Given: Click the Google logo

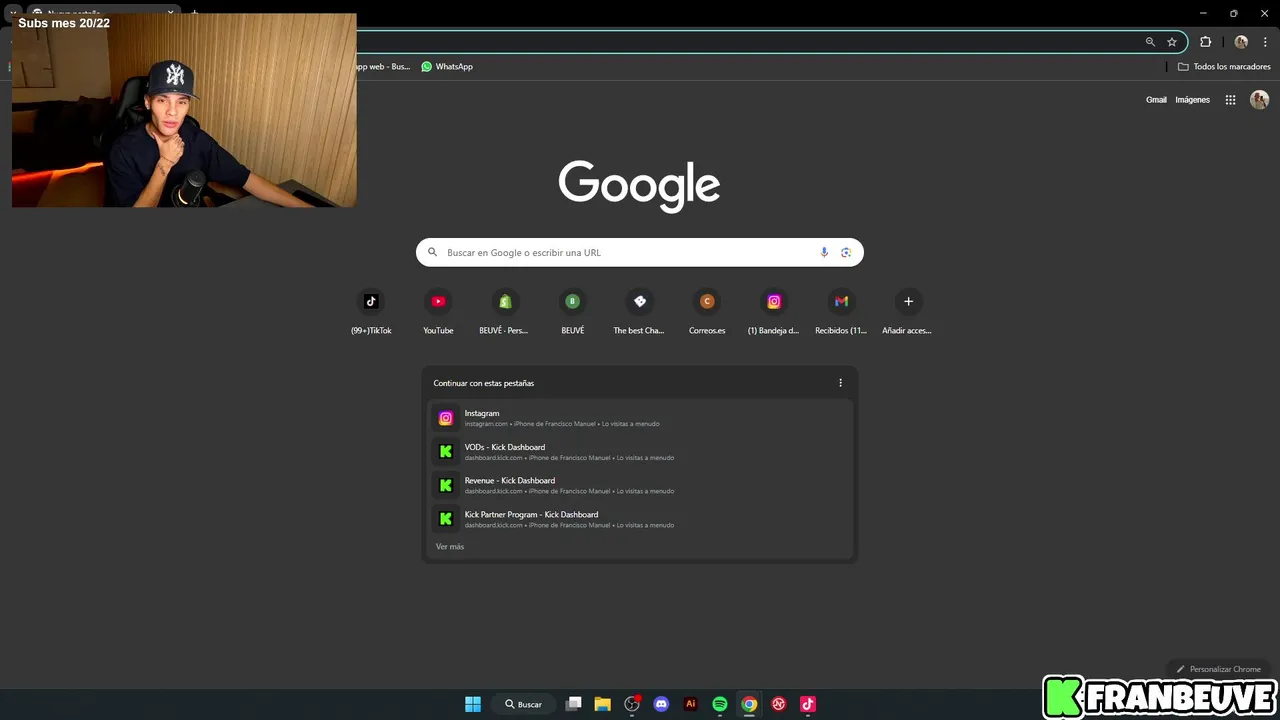Looking at the screenshot, I should coord(640,186).
